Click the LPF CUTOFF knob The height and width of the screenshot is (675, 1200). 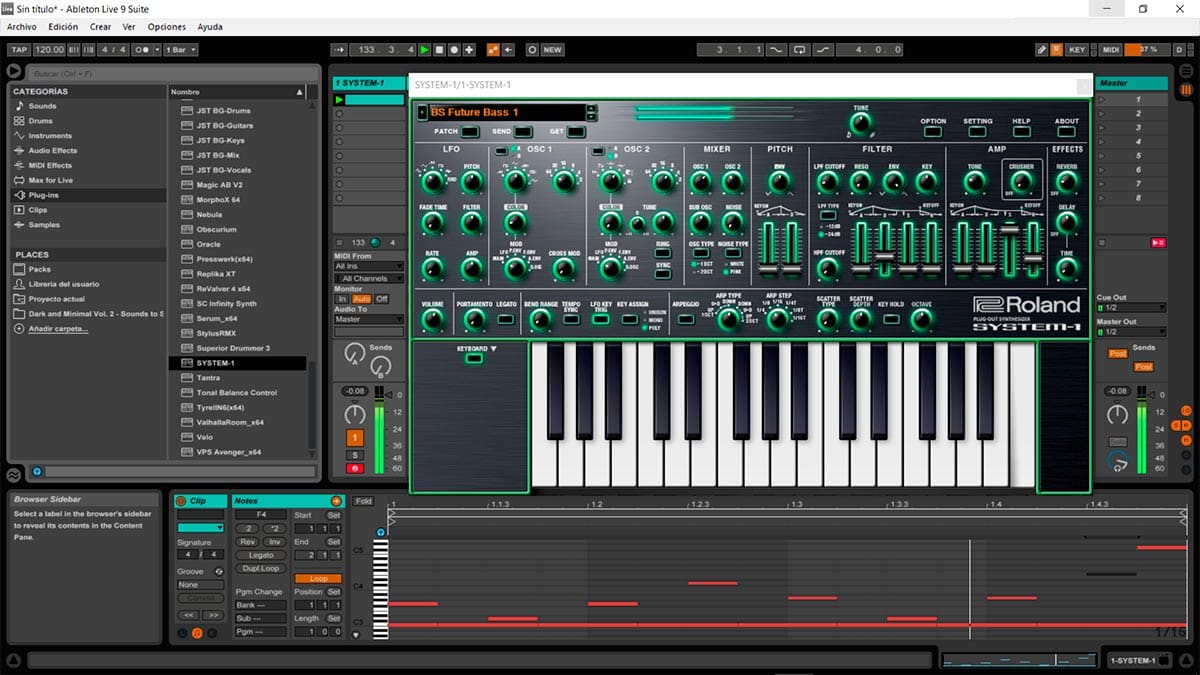click(827, 182)
